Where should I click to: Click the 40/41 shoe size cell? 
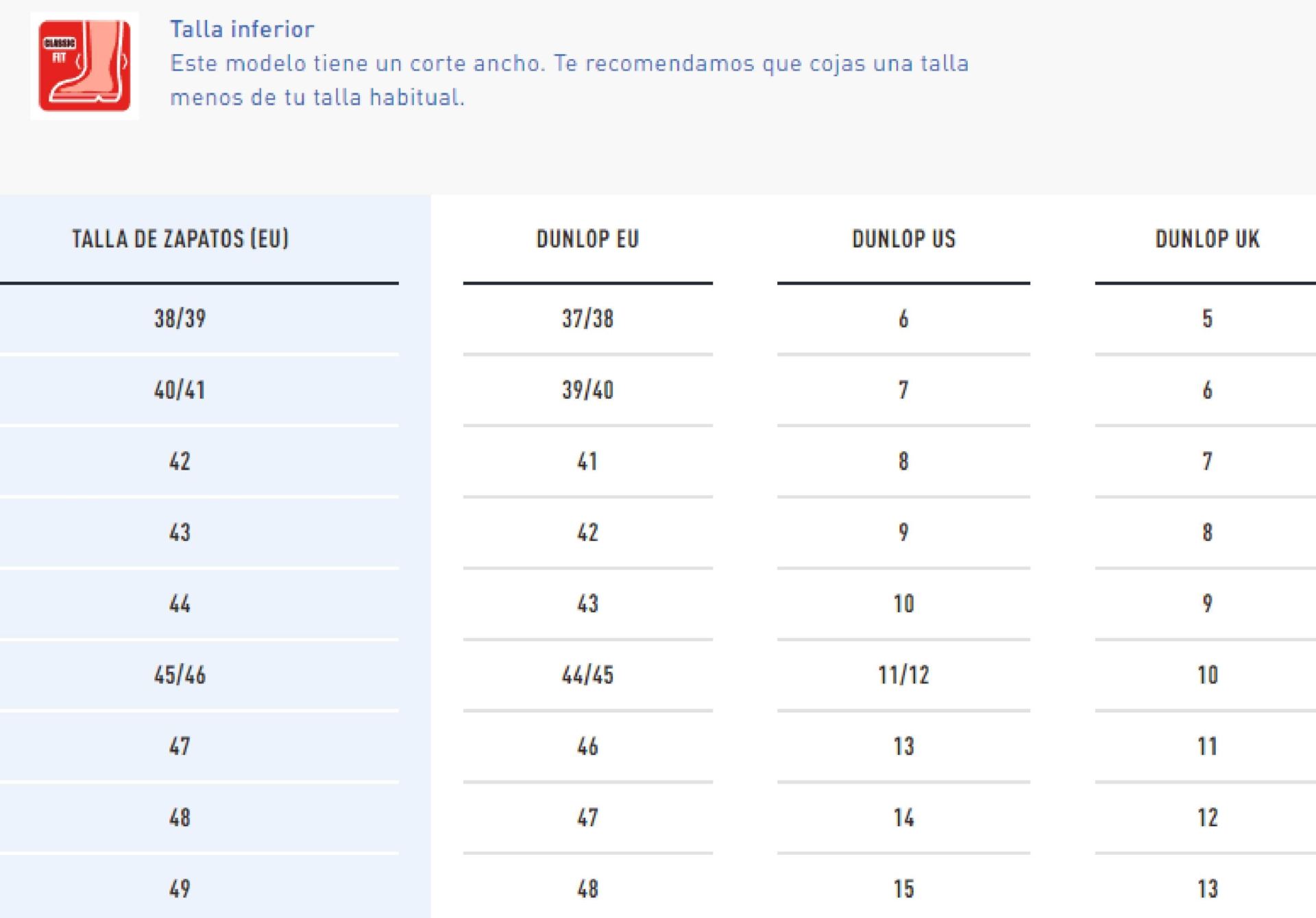tap(180, 390)
